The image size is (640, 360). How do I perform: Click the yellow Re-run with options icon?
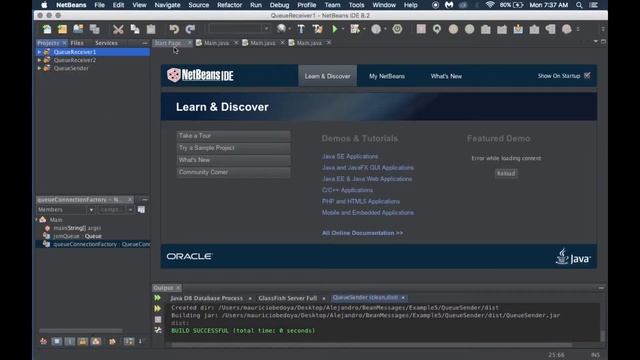click(x=158, y=309)
